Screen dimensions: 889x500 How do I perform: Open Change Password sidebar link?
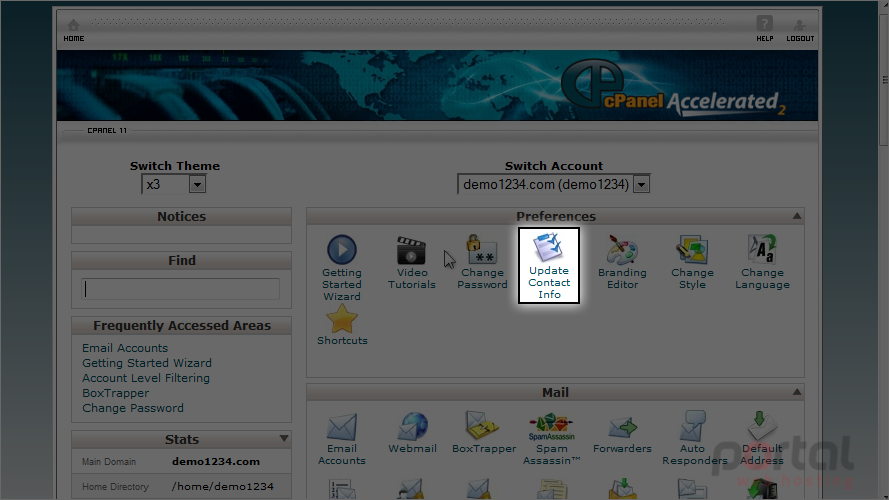tap(133, 408)
